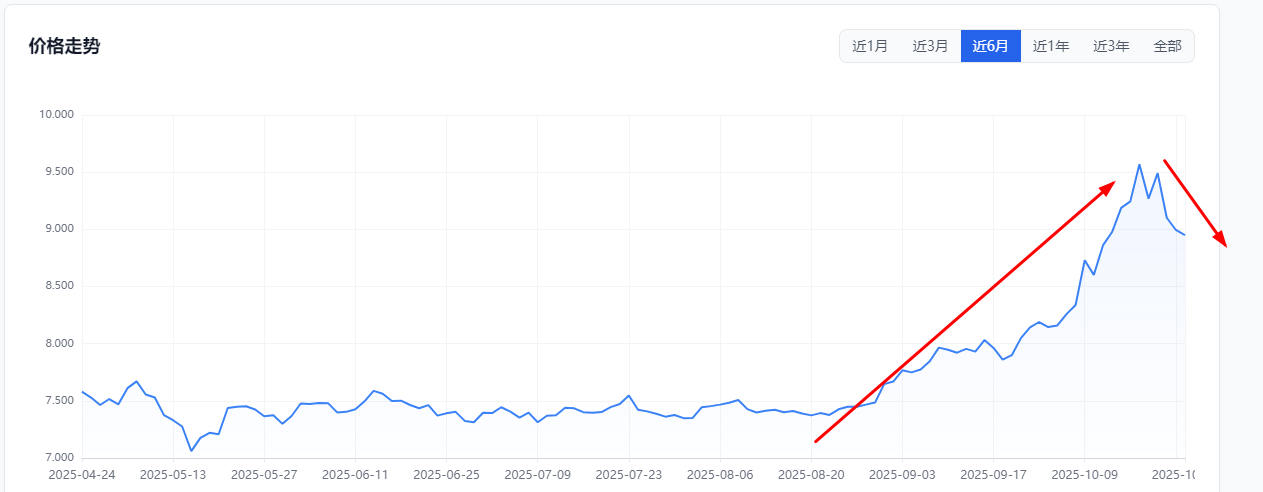Show the 近1年 price trend

(1051, 46)
